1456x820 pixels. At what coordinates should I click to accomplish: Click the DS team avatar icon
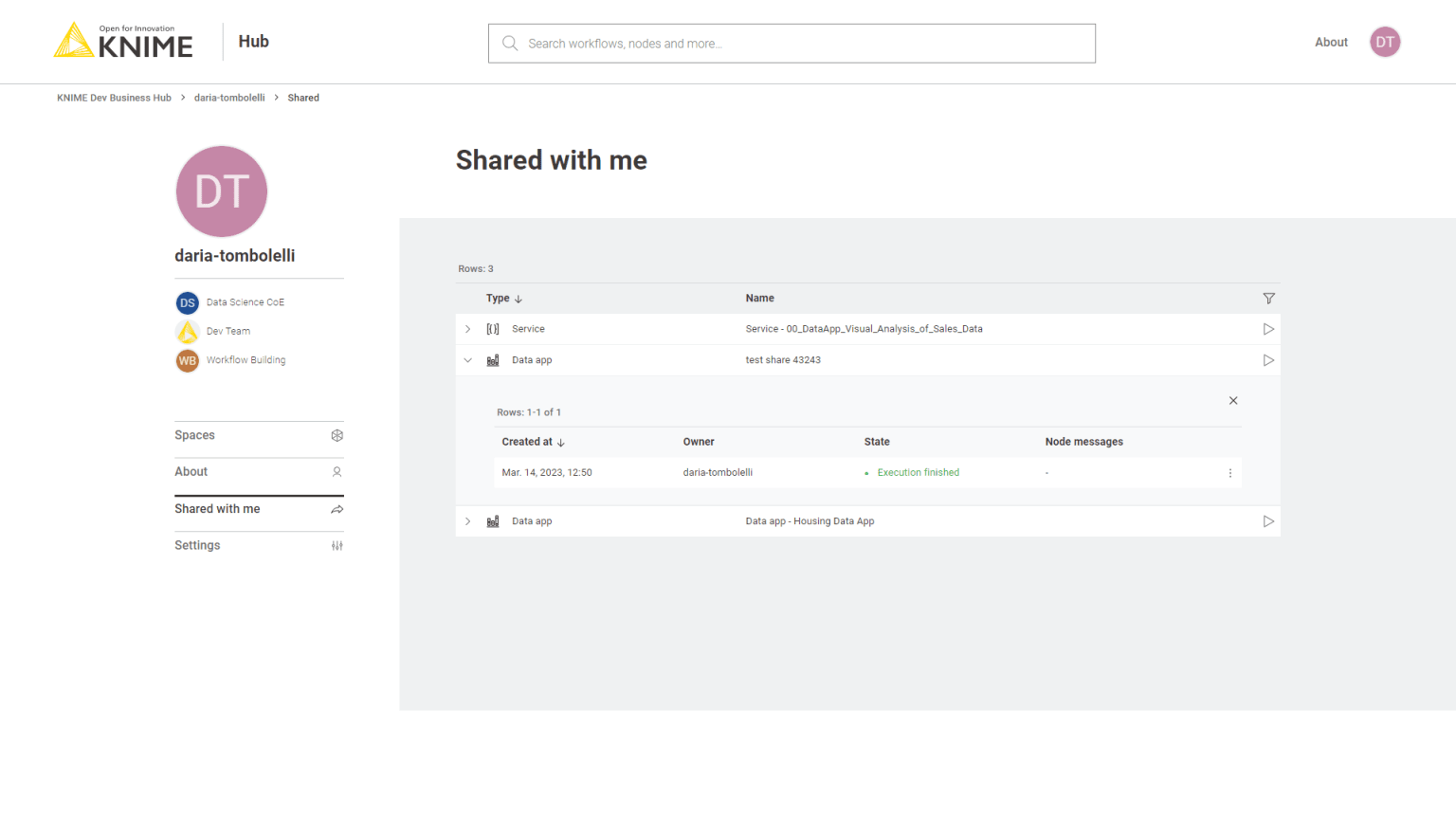(x=188, y=302)
